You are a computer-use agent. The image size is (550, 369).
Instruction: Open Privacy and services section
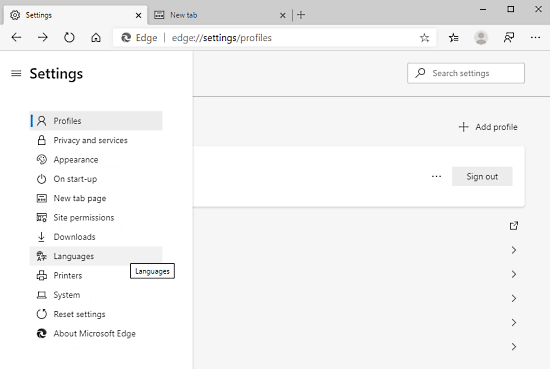[96, 140]
